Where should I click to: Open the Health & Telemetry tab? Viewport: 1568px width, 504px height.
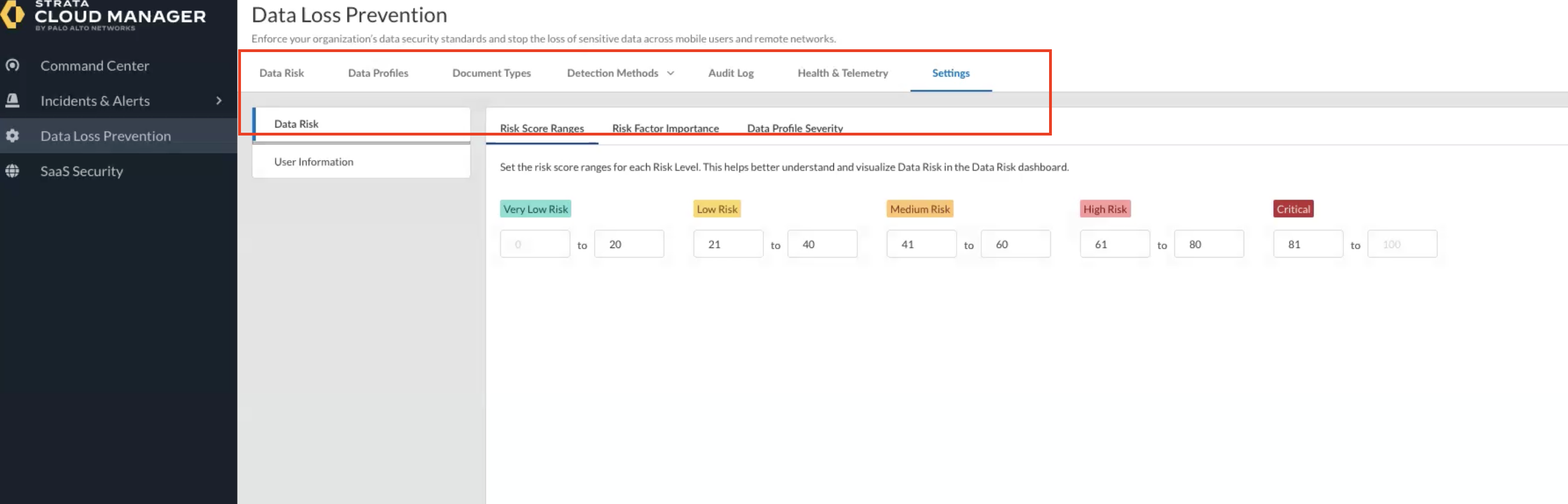[842, 73]
